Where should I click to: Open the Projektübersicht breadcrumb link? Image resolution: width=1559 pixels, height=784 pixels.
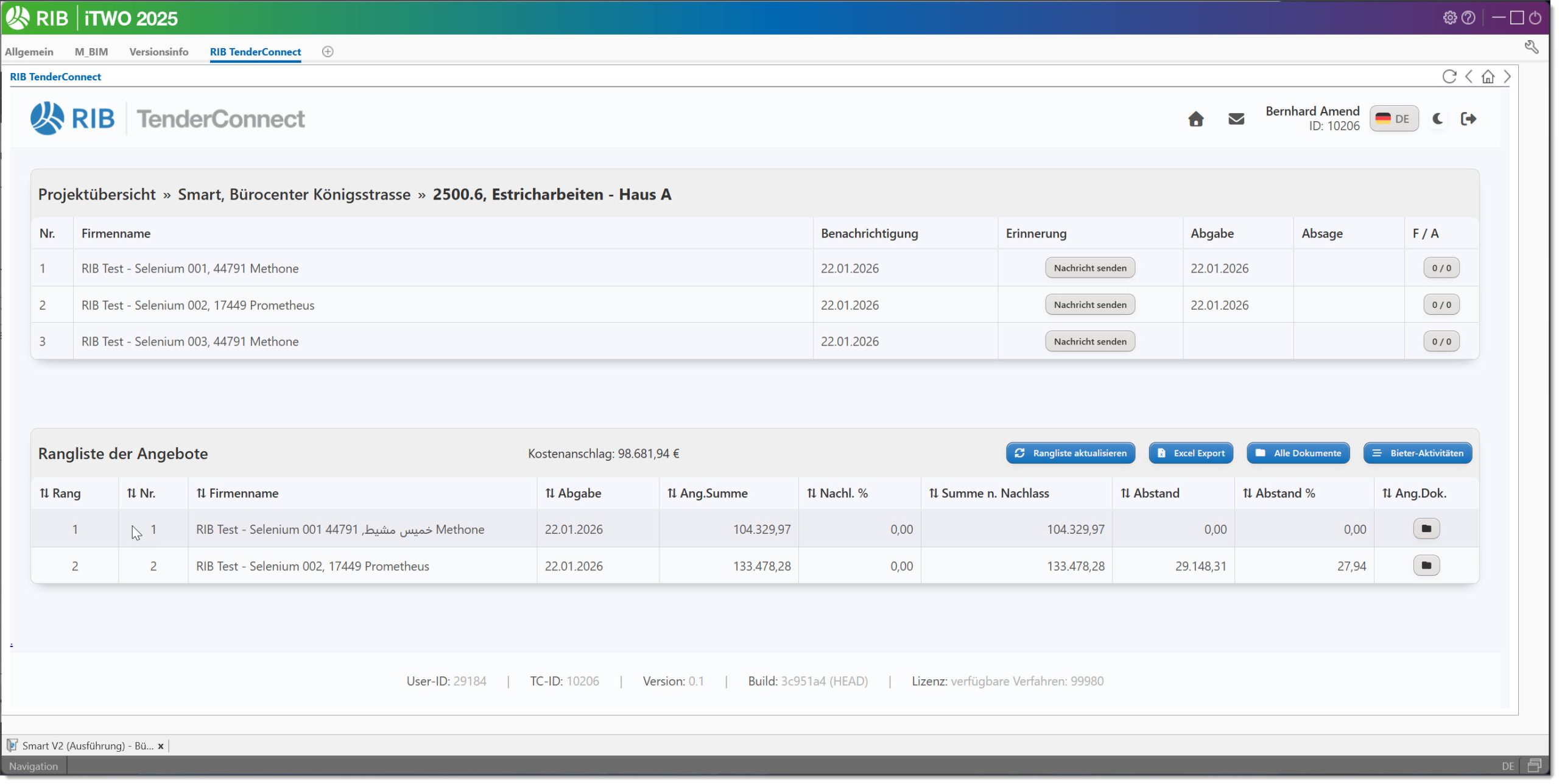tap(96, 194)
